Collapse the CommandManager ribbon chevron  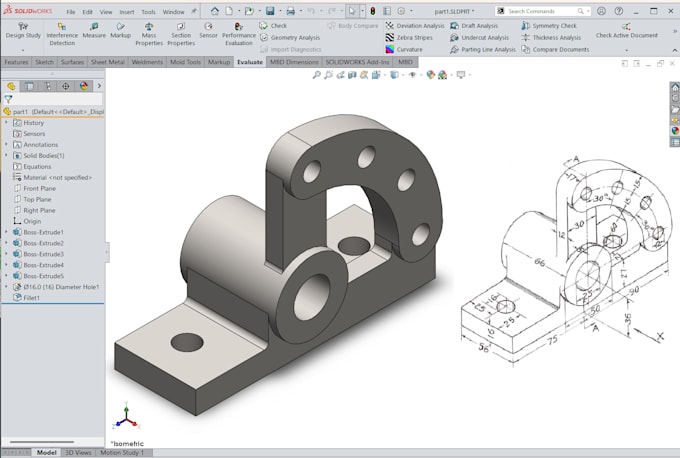675,50
